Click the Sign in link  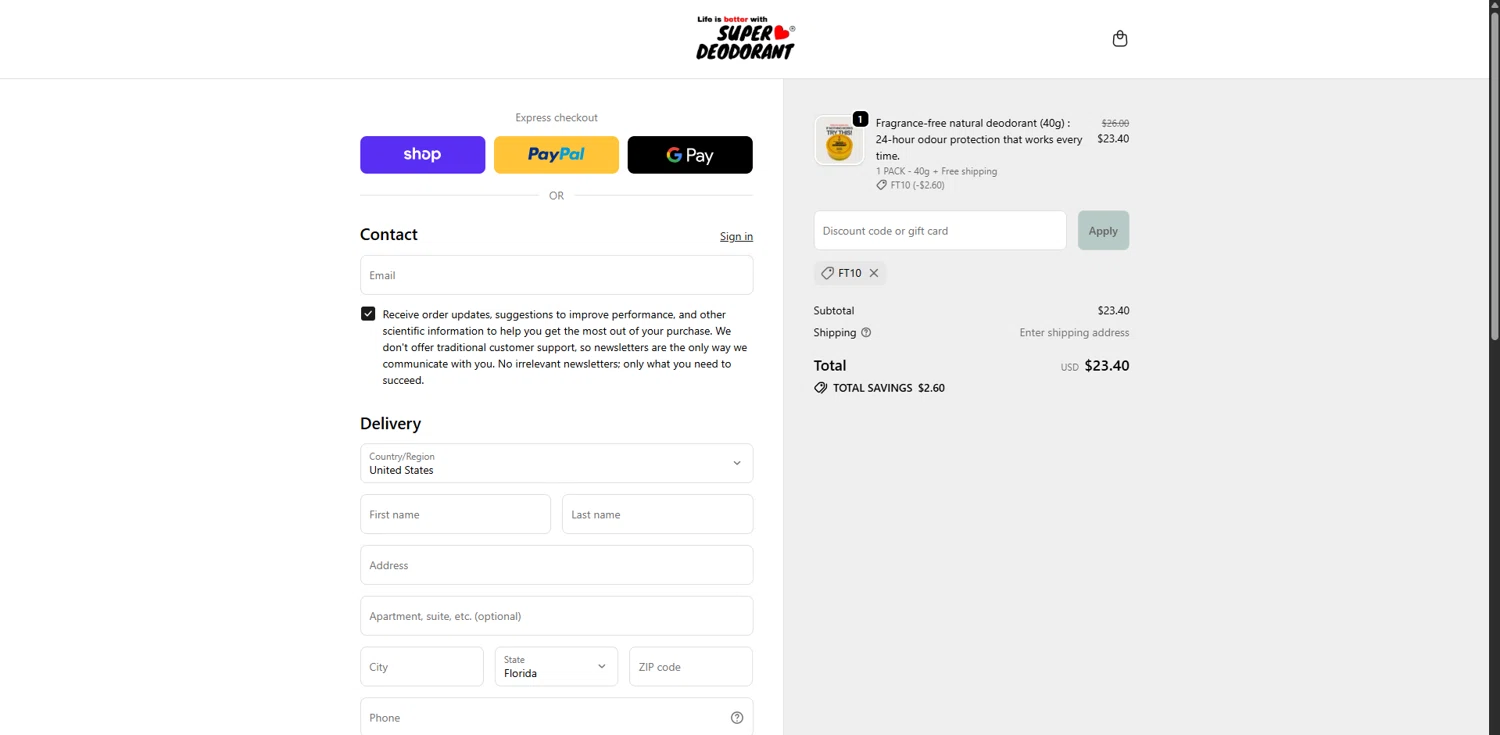pos(736,237)
